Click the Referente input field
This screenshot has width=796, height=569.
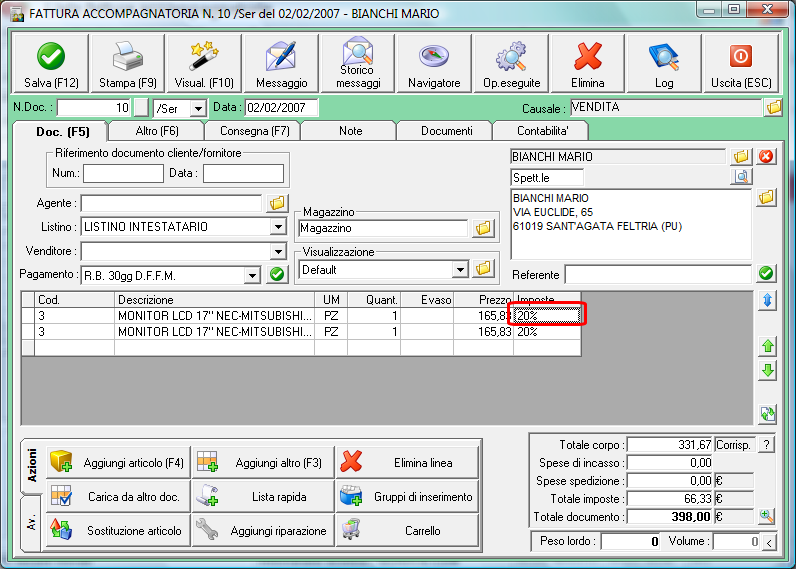658,274
